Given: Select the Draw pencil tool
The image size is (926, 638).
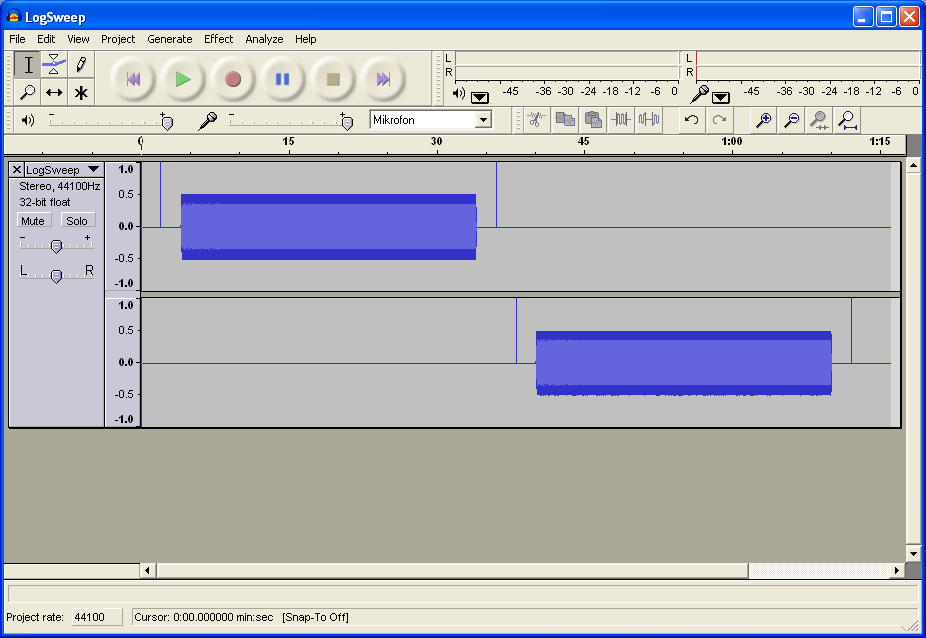Looking at the screenshot, I should coord(81,65).
